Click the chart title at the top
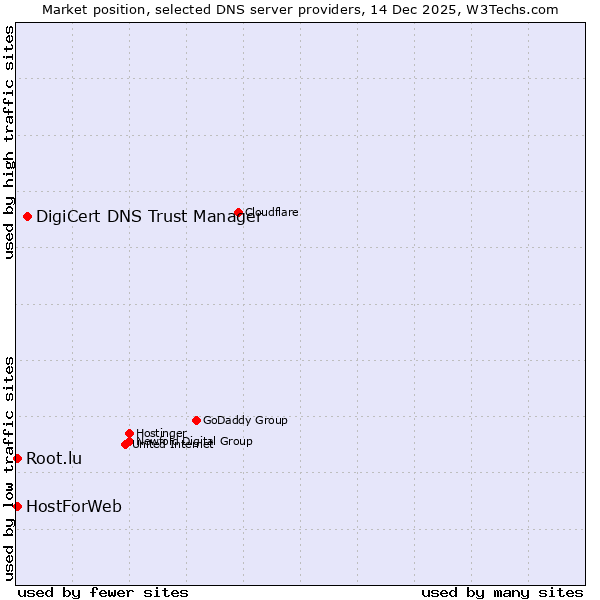The height and width of the screenshot is (600, 600). pos(300,9)
